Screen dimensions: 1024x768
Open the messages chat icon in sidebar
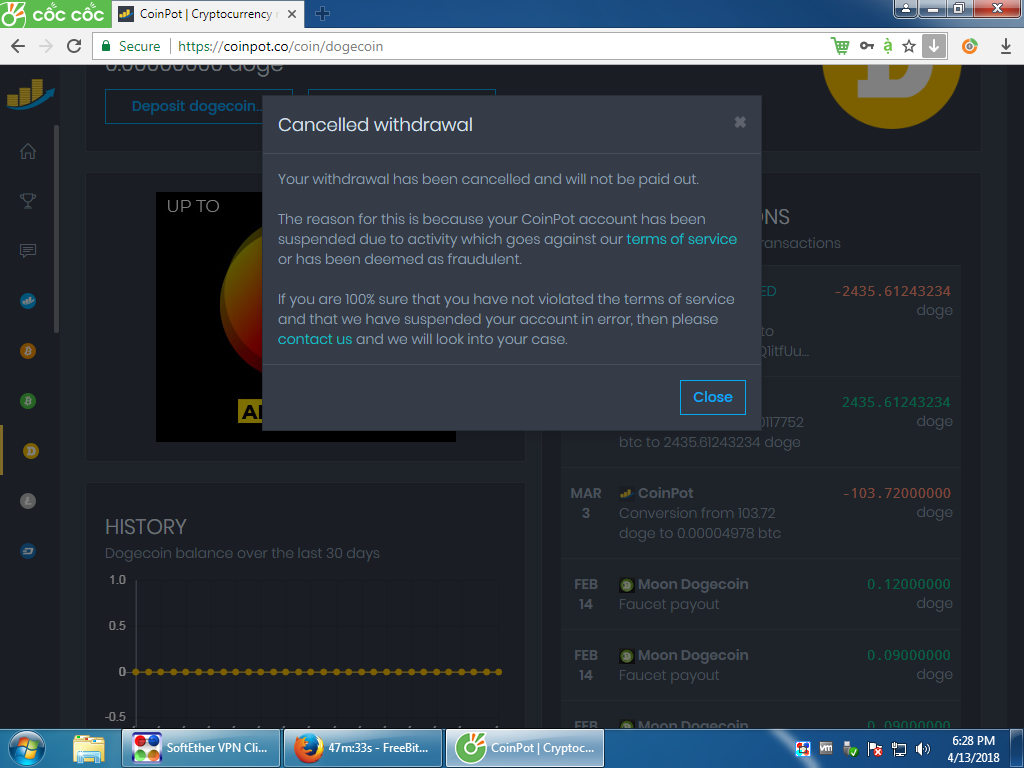(27, 251)
